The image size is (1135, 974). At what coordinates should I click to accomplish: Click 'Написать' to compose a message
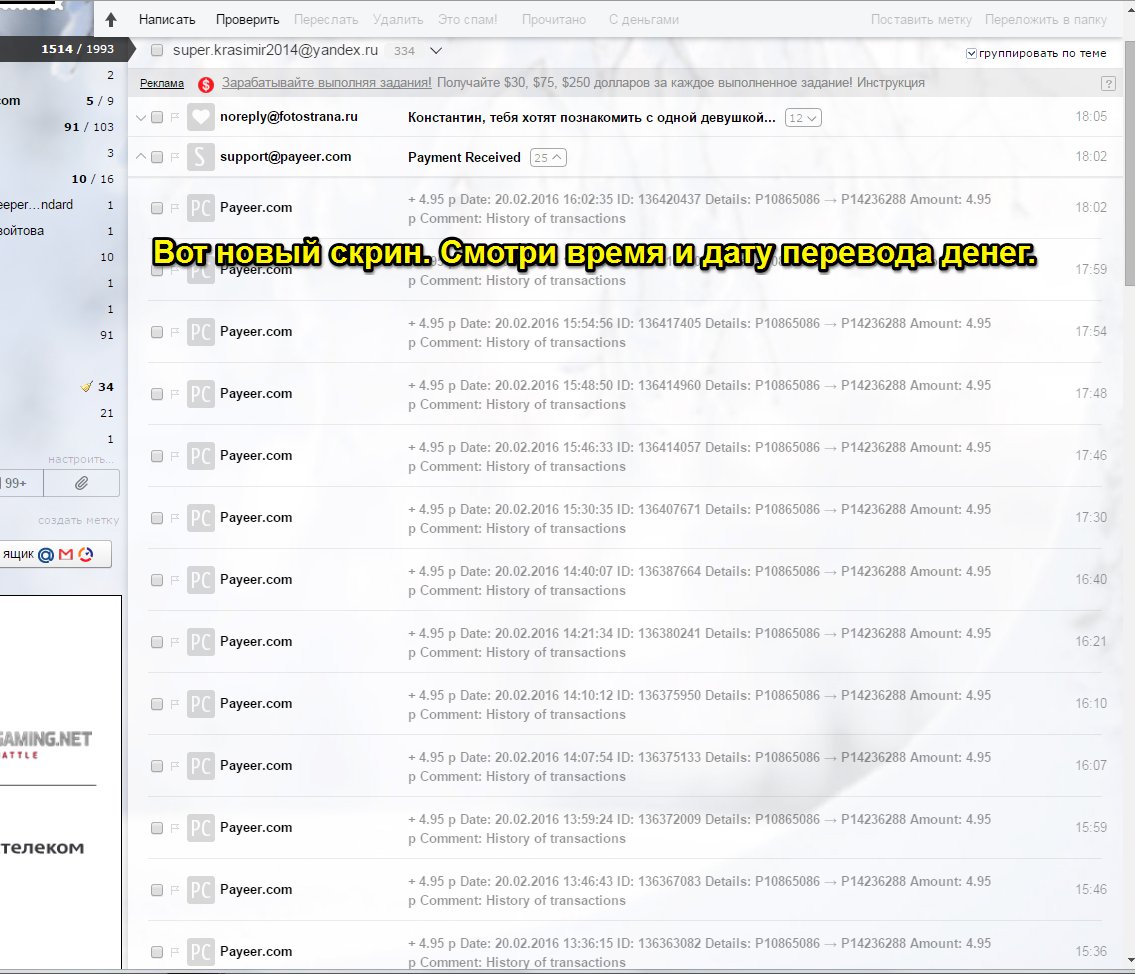pyautogui.click(x=167, y=19)
